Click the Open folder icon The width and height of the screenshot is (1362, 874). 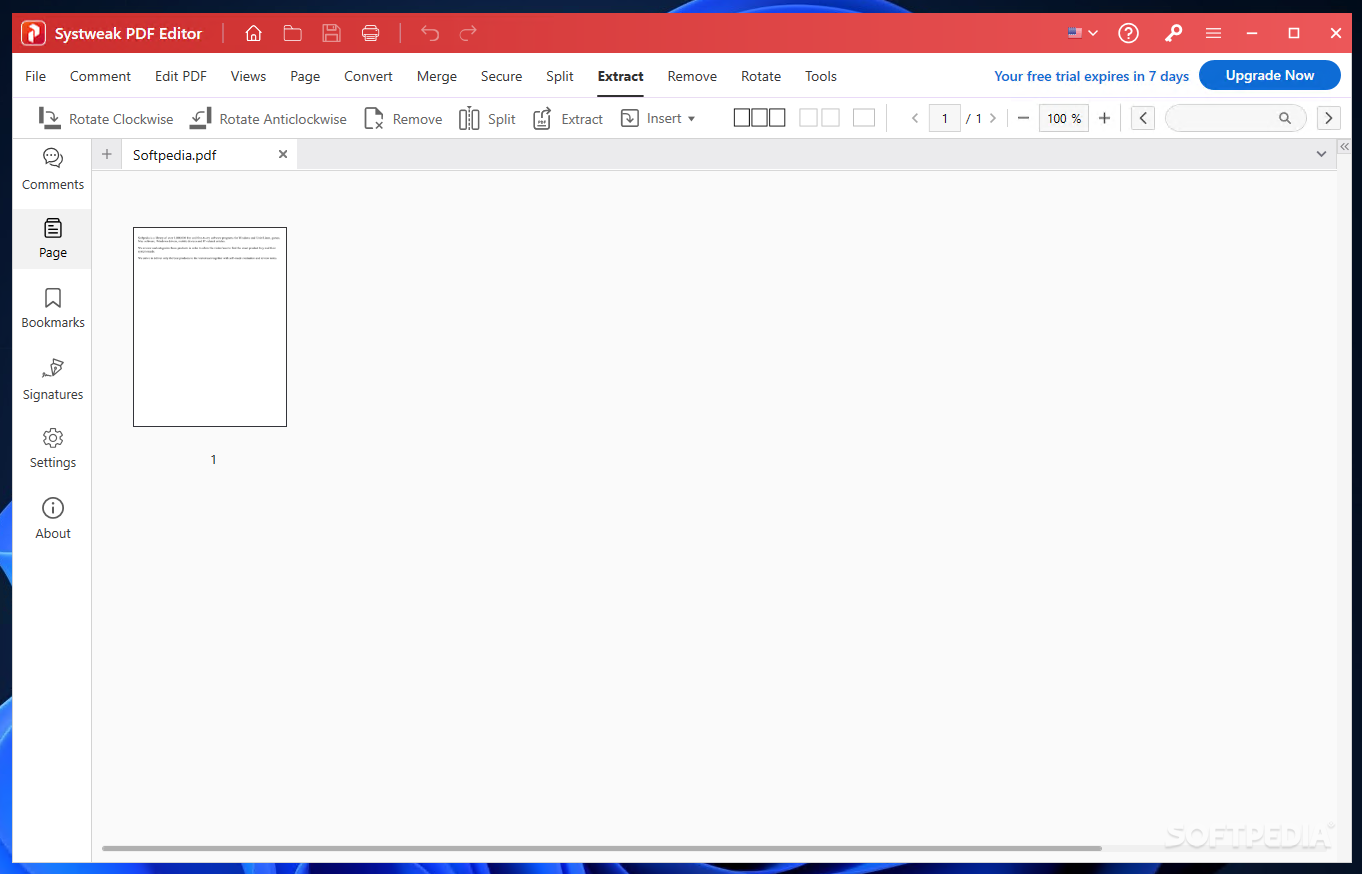tap(292, 33)
